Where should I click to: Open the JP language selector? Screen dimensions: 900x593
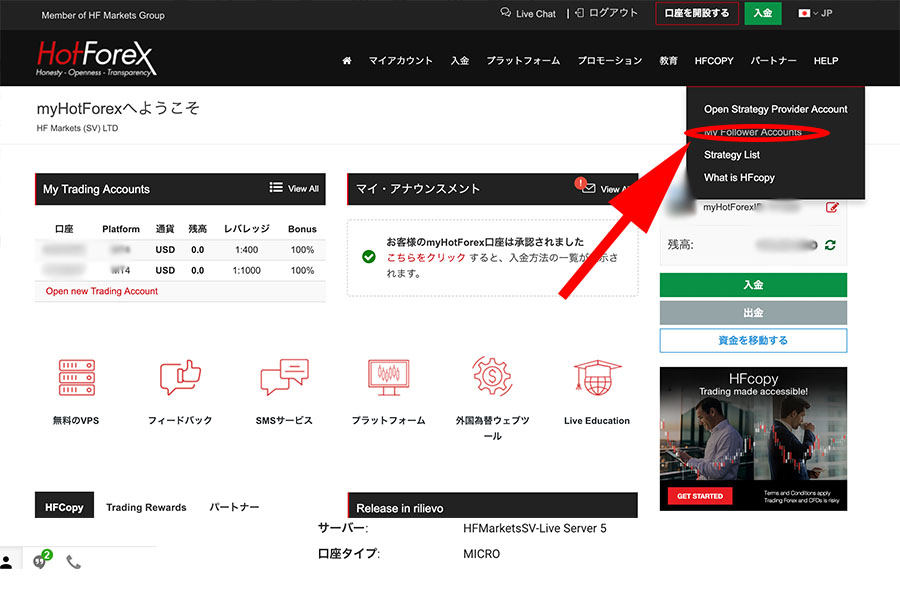[815, 13]
